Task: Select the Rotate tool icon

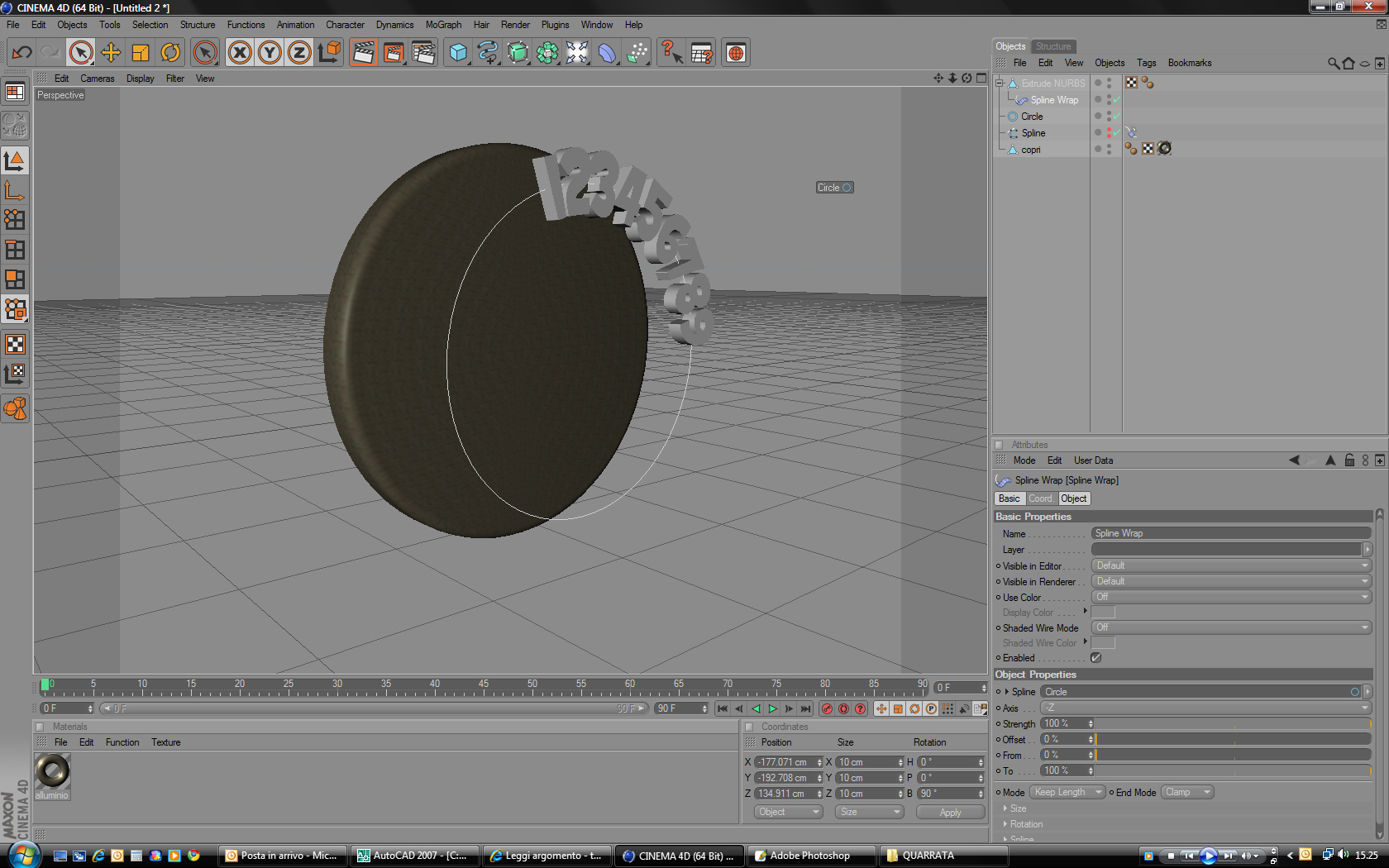Action: tap(170, 53)
